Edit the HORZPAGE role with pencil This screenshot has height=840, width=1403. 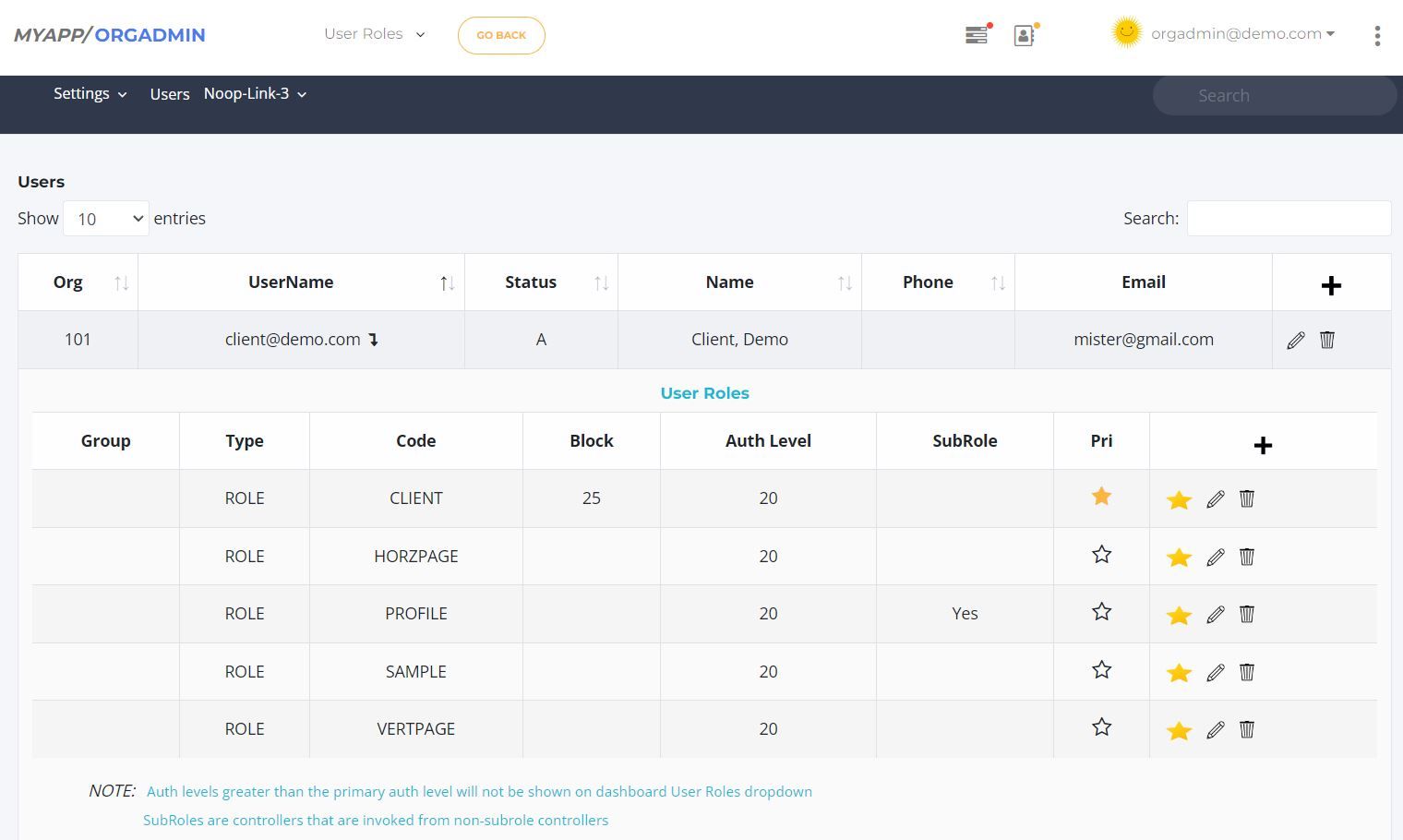[x=1216, y=557]
